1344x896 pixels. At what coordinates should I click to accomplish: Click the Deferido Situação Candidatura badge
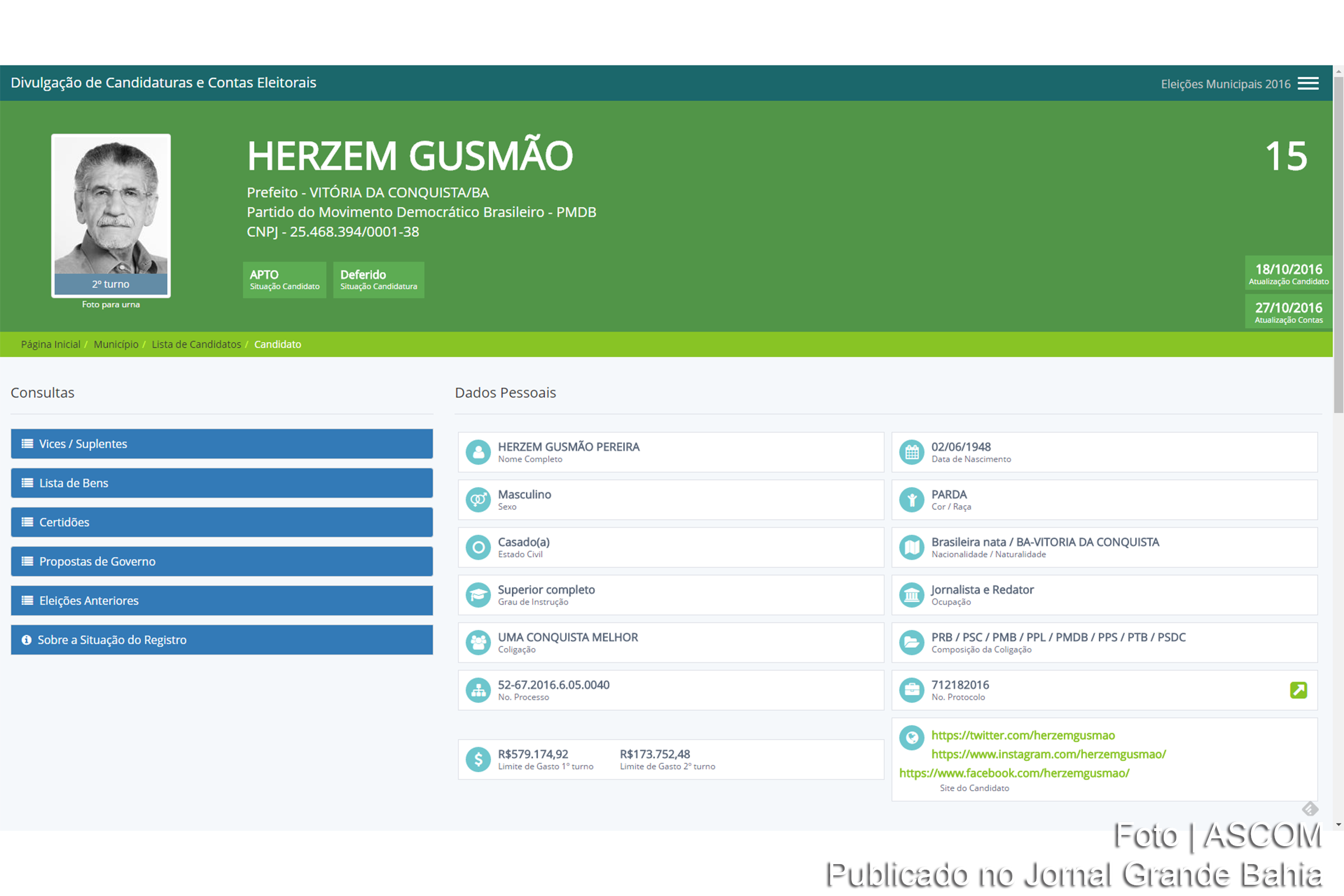pyautogui.click(x=379, y=280)
